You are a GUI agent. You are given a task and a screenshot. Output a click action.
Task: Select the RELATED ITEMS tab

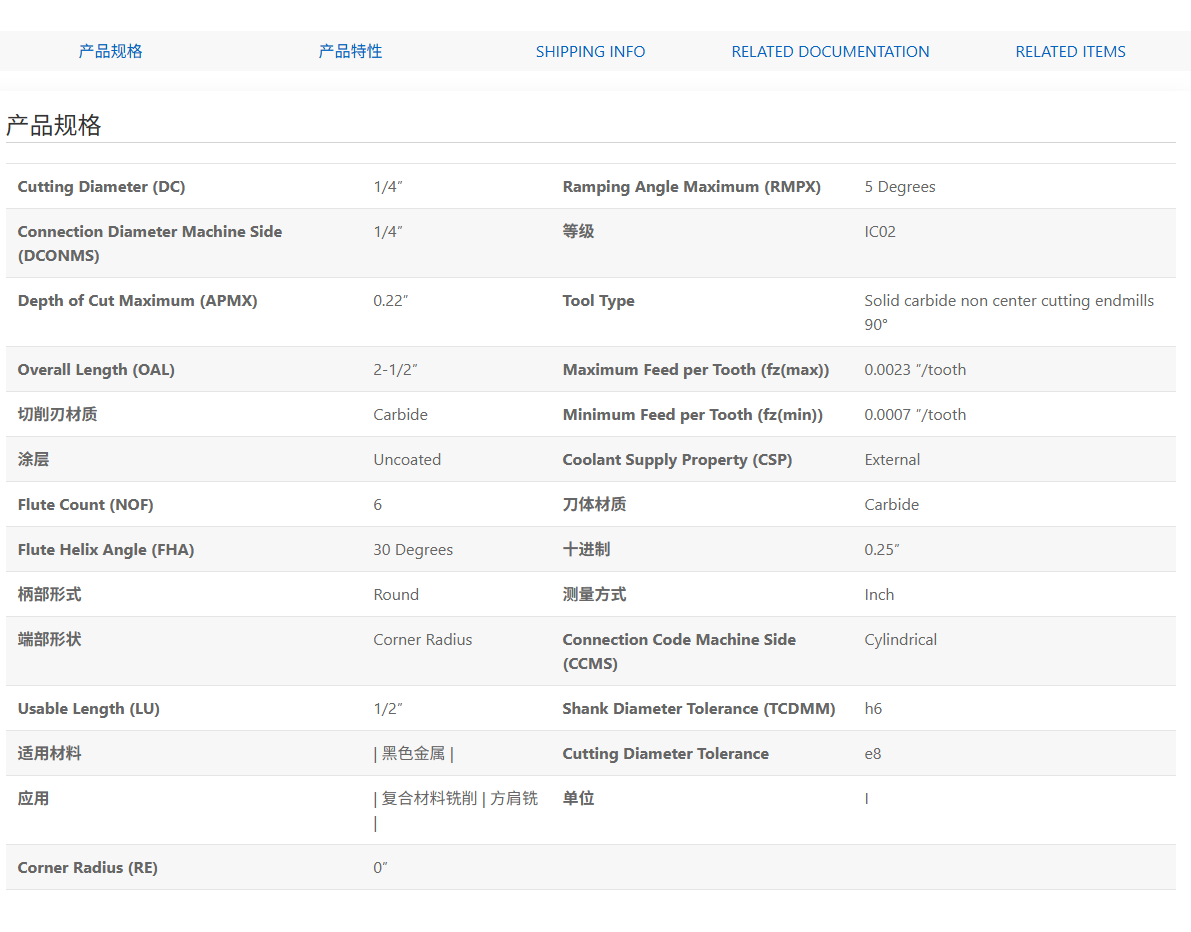(x=1070, y=52)
